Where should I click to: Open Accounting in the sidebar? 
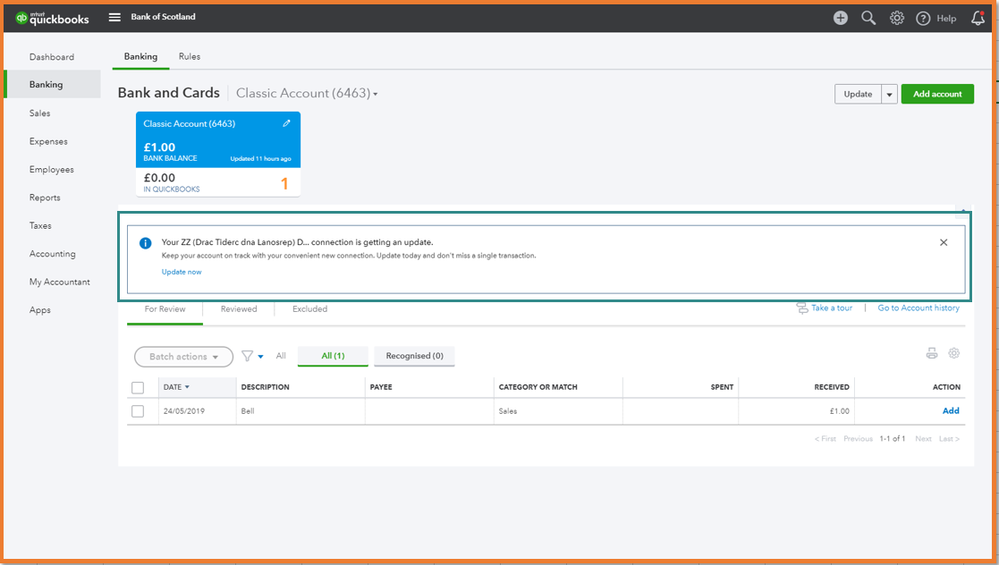coord(52,254)
